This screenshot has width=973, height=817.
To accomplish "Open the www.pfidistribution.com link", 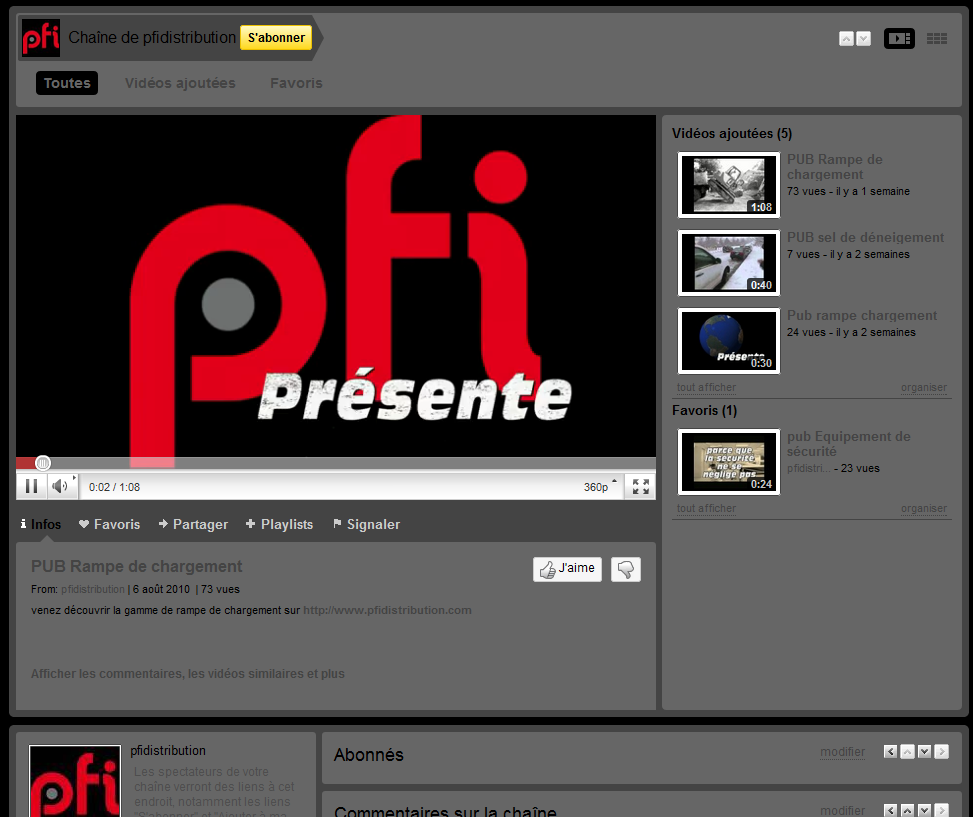I will pos(387,610).
